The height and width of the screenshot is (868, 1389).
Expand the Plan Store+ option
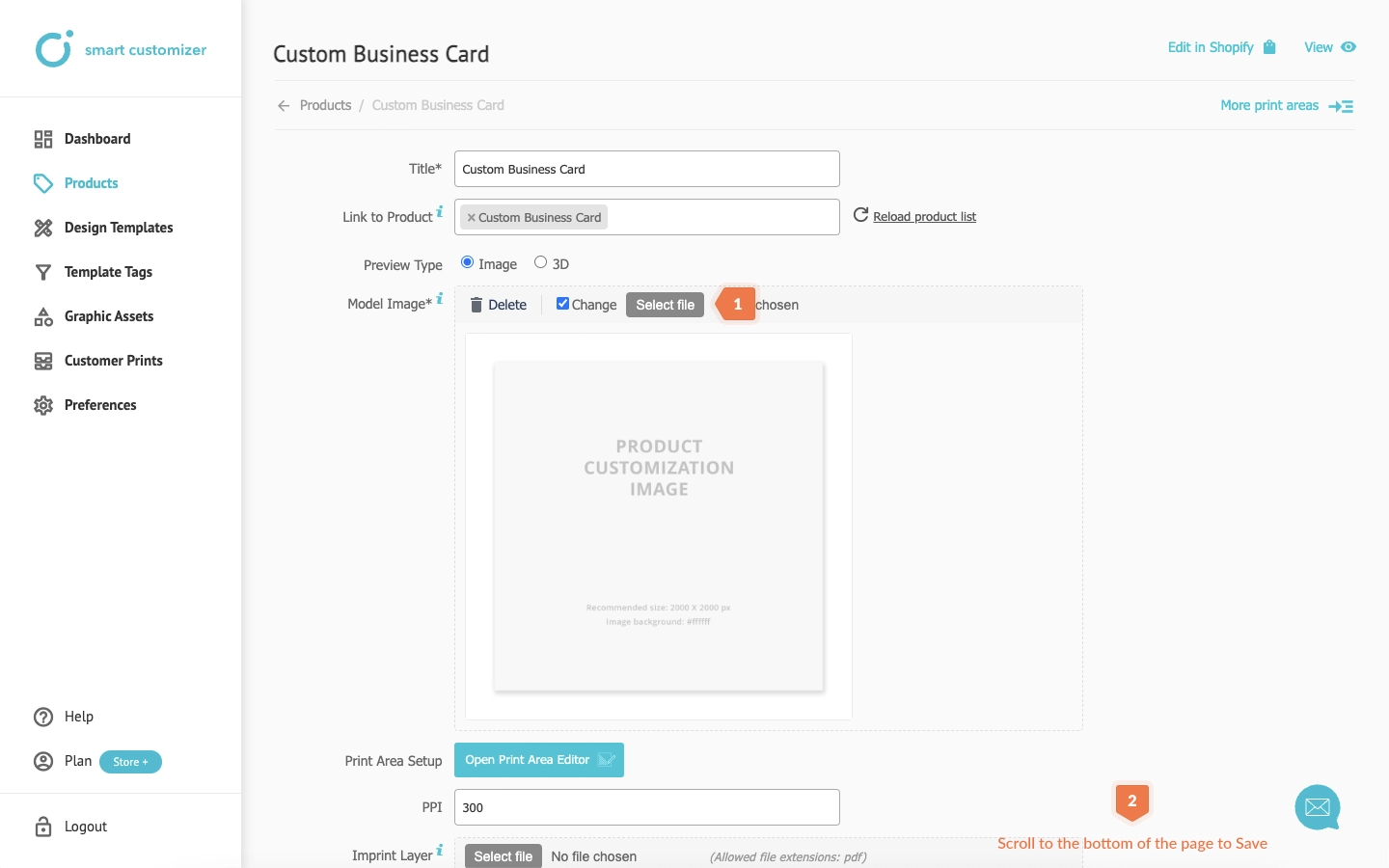pyautogui.click(x=130, y=762)
